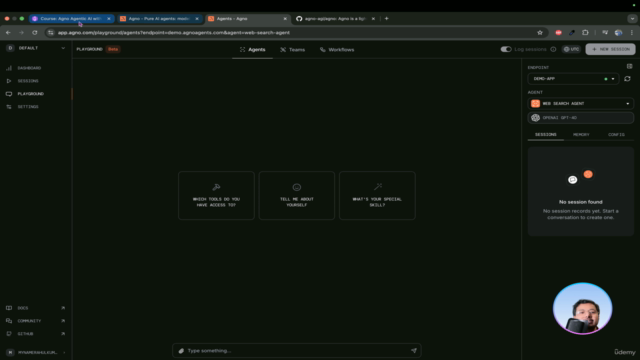The image size is (640, 360).
Task: Open the Dashboard sidebar item
Action: pos(29,68)
